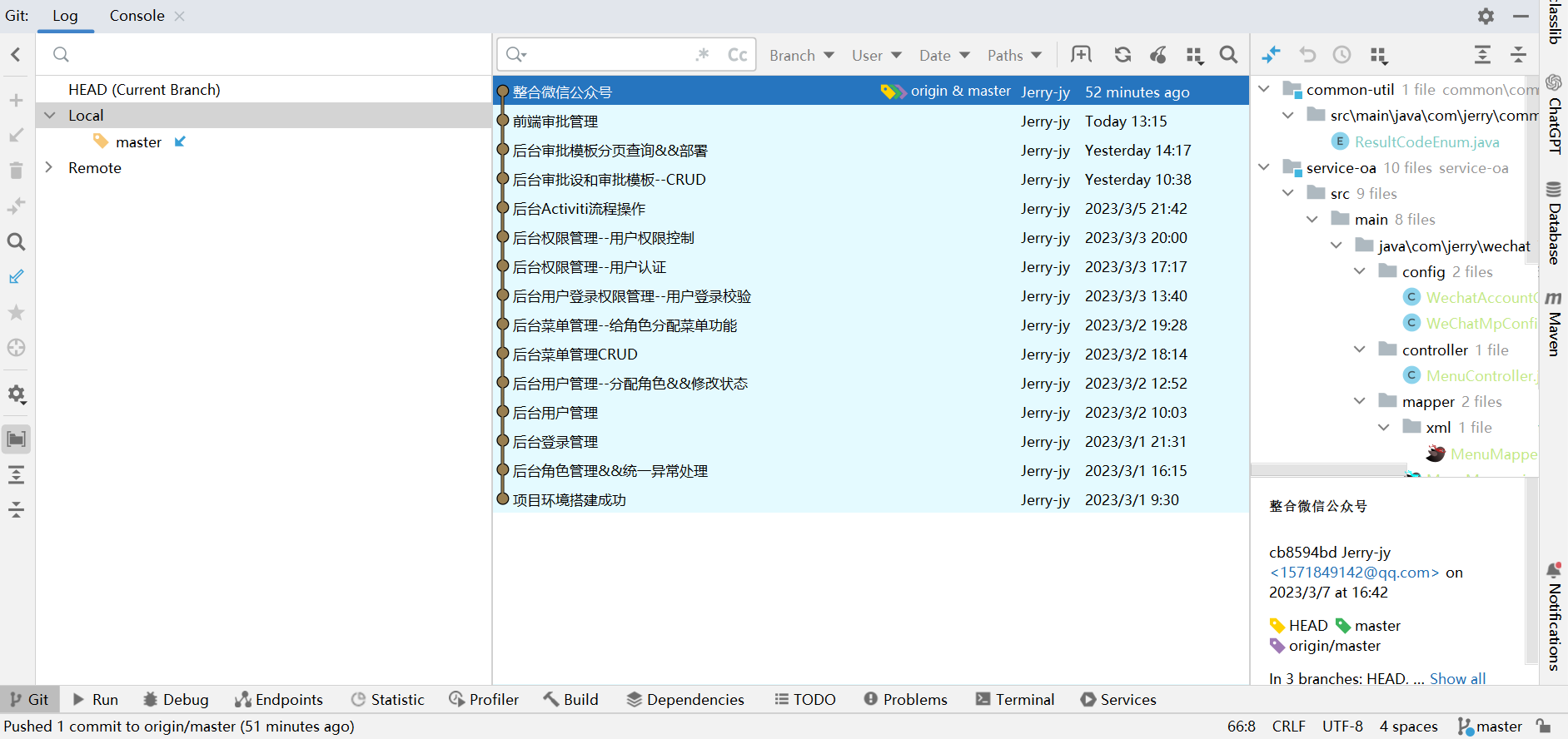Switch to the Console tab
This screenshot has height=739, width=1568.
tap(137, 16)
